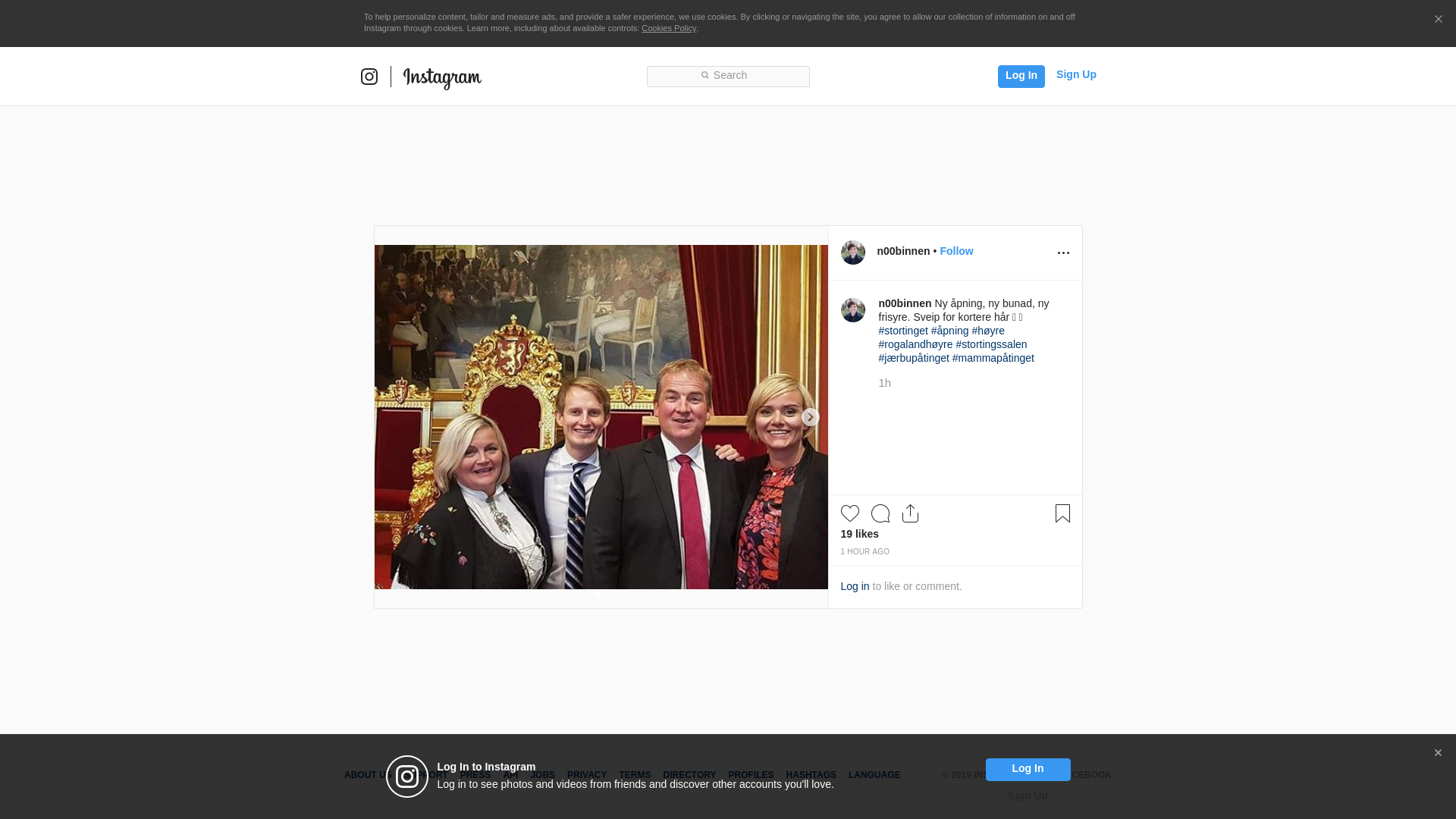
Task: Click the Search input field
Action: coord(728,76)
